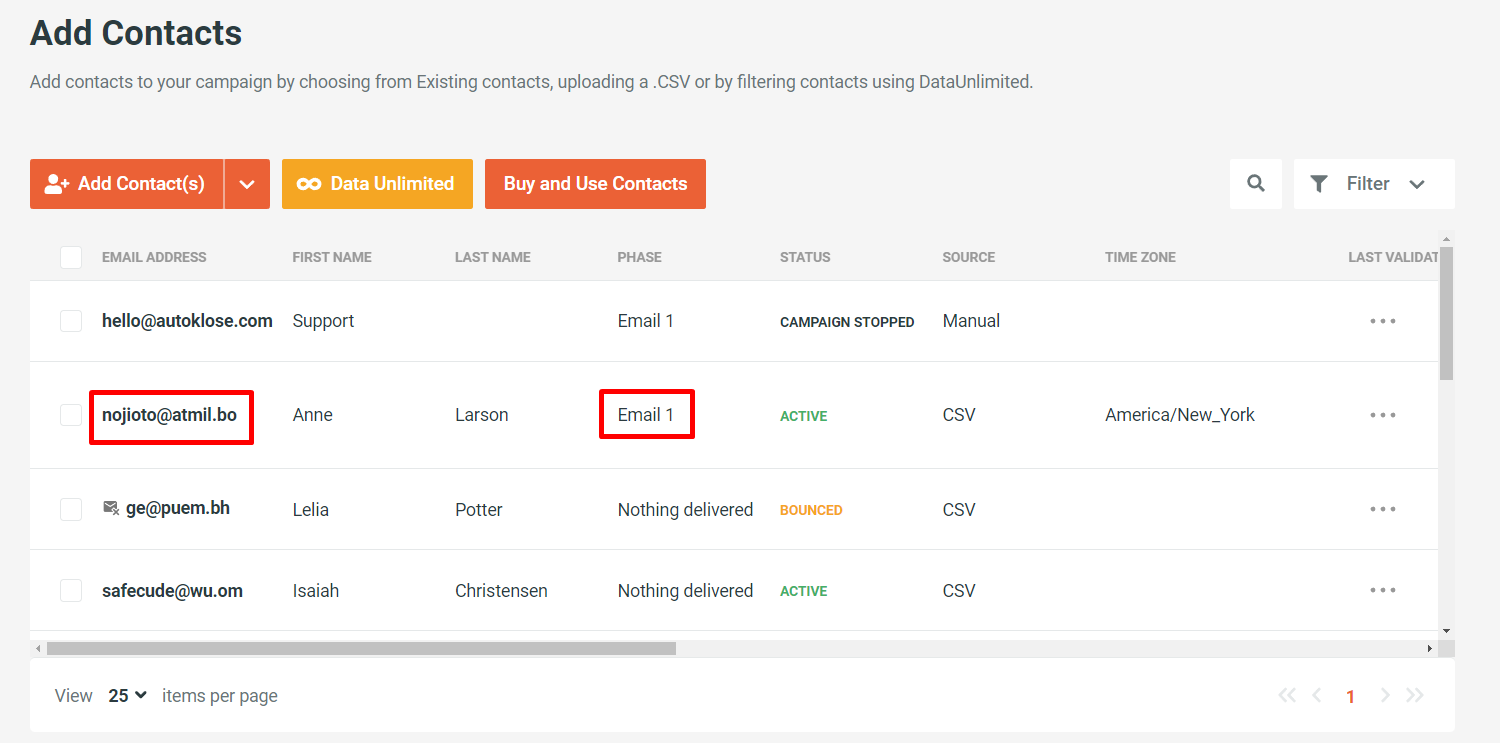The height and width of the screenshot is (743, 1500).
Task: Sort by Time Zone column header
Action: pos(1140,257)
